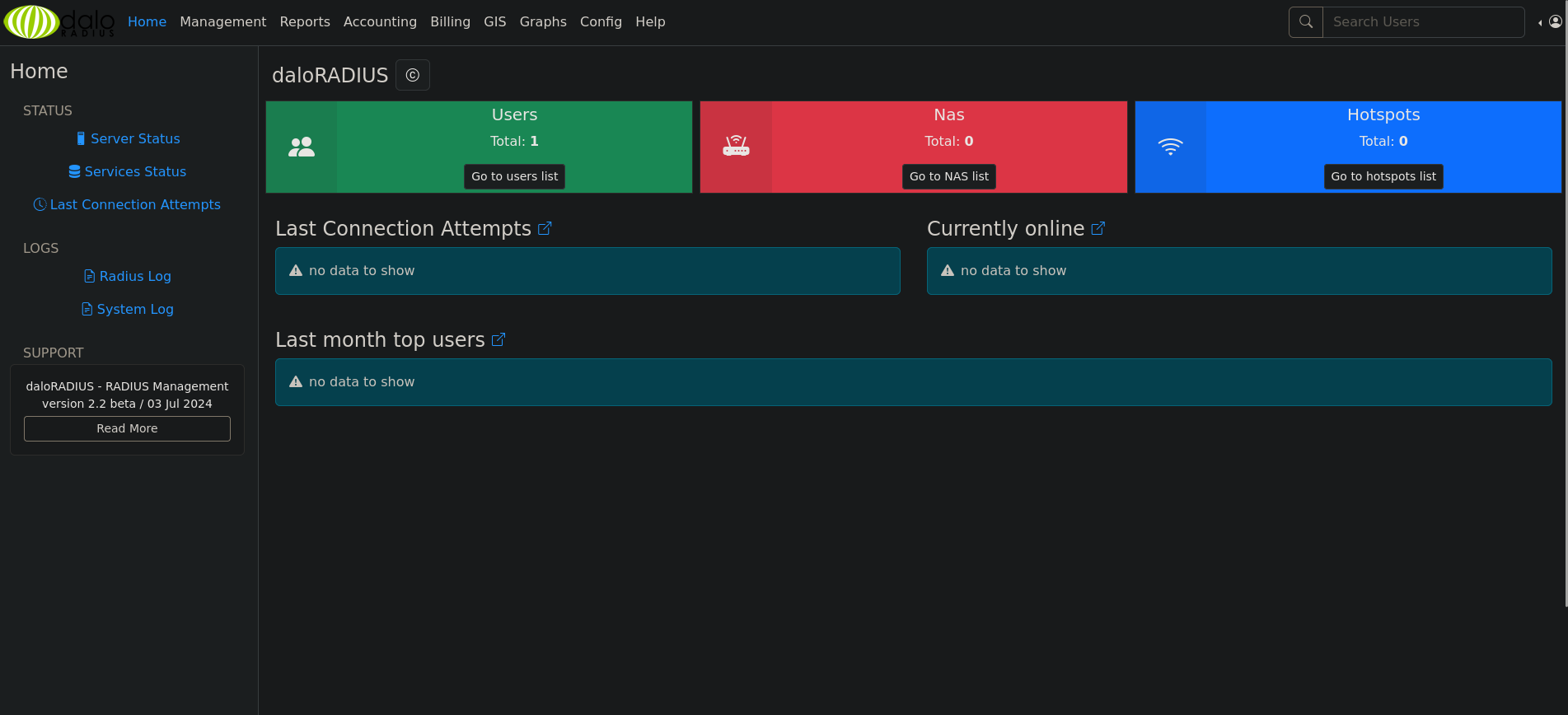The image size is (1568, 715).
Task: Click the Nas 'Total: 0' text
Action: (948, 141)
